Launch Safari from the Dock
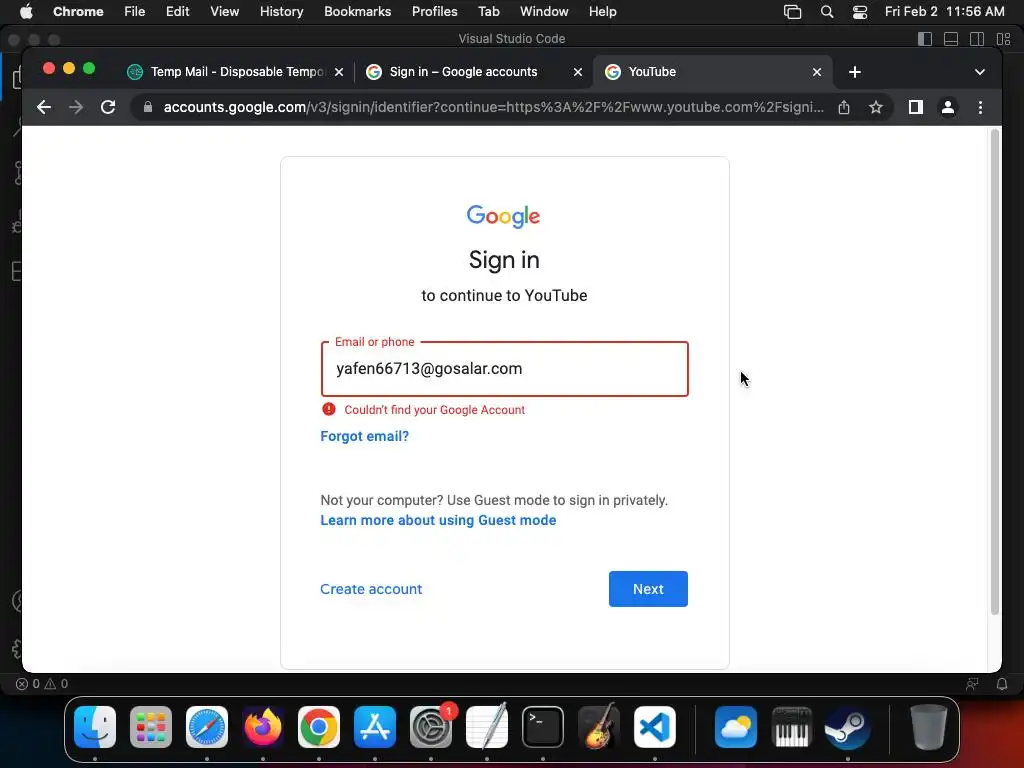The width and height of the screenshot is (1024, 768). pos(207,727)
